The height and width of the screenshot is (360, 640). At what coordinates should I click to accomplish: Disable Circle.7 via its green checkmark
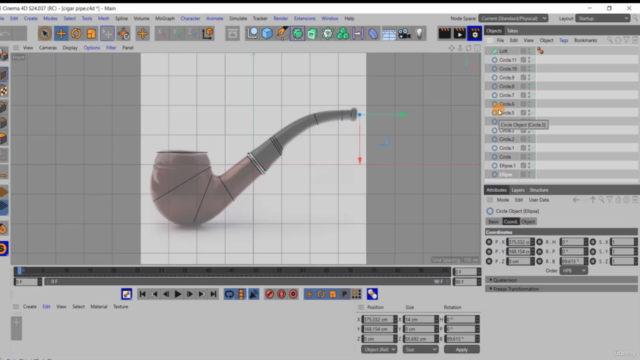[x=533, y=95]
